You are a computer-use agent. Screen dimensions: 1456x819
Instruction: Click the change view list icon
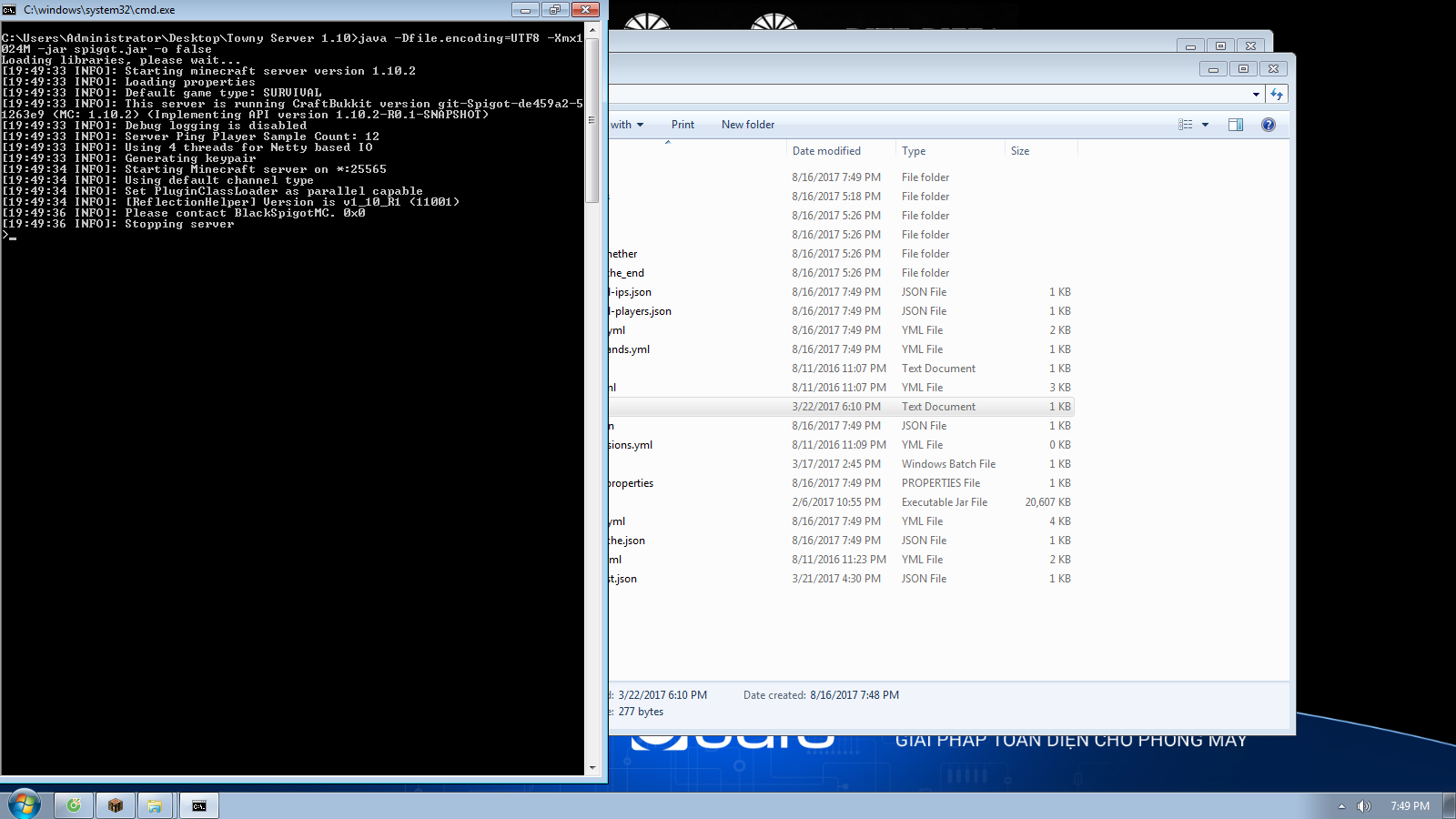click(x=1185, y=125)
